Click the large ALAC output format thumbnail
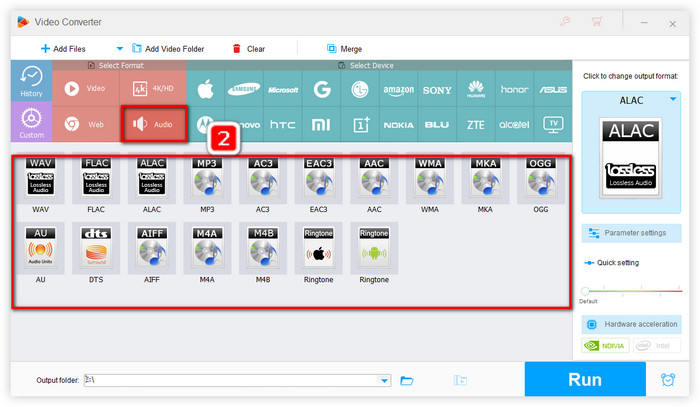 [x=631, y=158]
